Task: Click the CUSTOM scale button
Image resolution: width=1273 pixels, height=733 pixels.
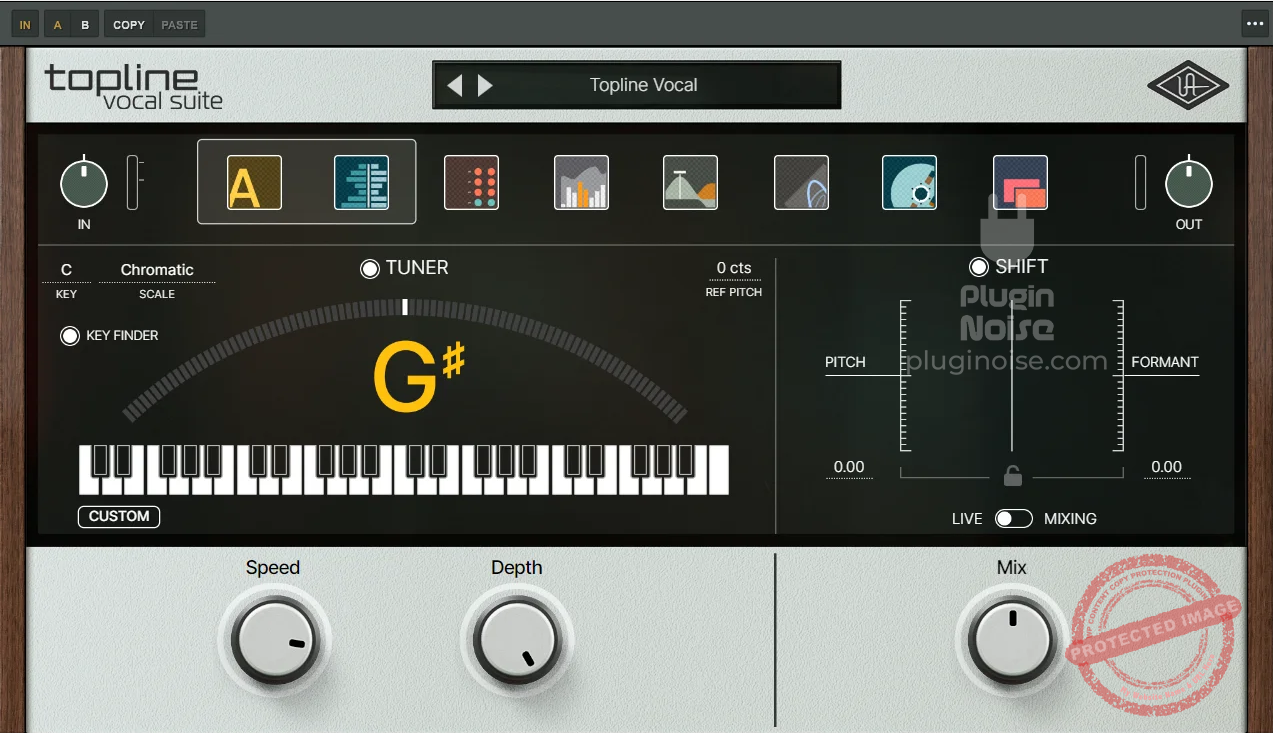Action: [119, 516]
